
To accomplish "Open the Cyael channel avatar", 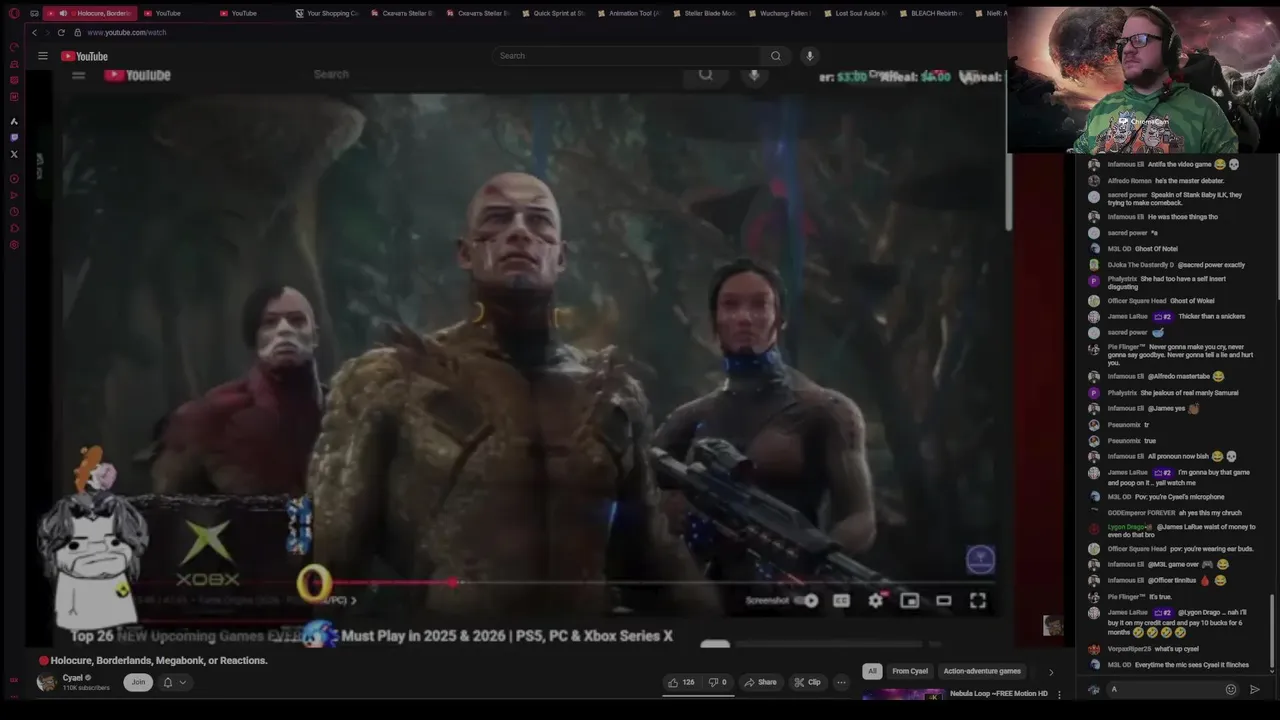I will 46,682.
